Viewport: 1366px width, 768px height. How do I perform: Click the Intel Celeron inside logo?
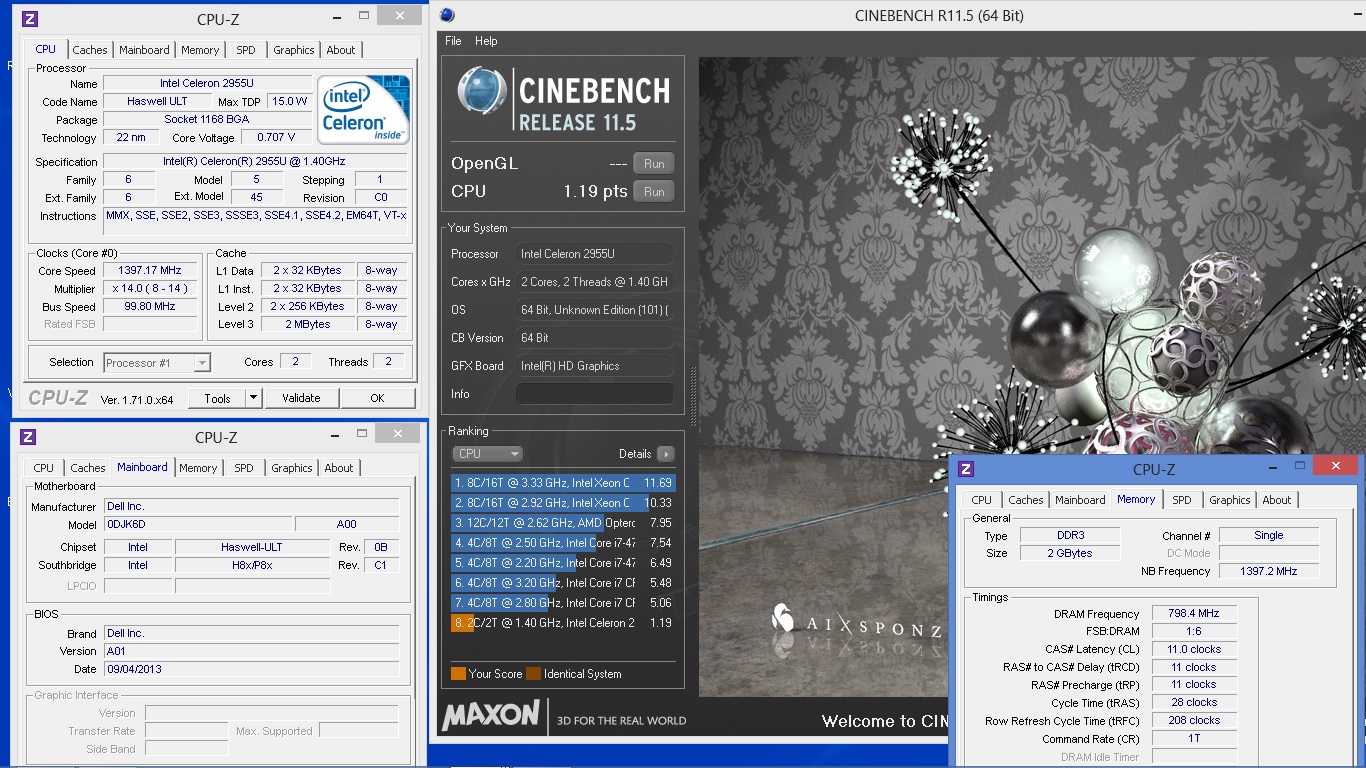click(x=364, y=109)
